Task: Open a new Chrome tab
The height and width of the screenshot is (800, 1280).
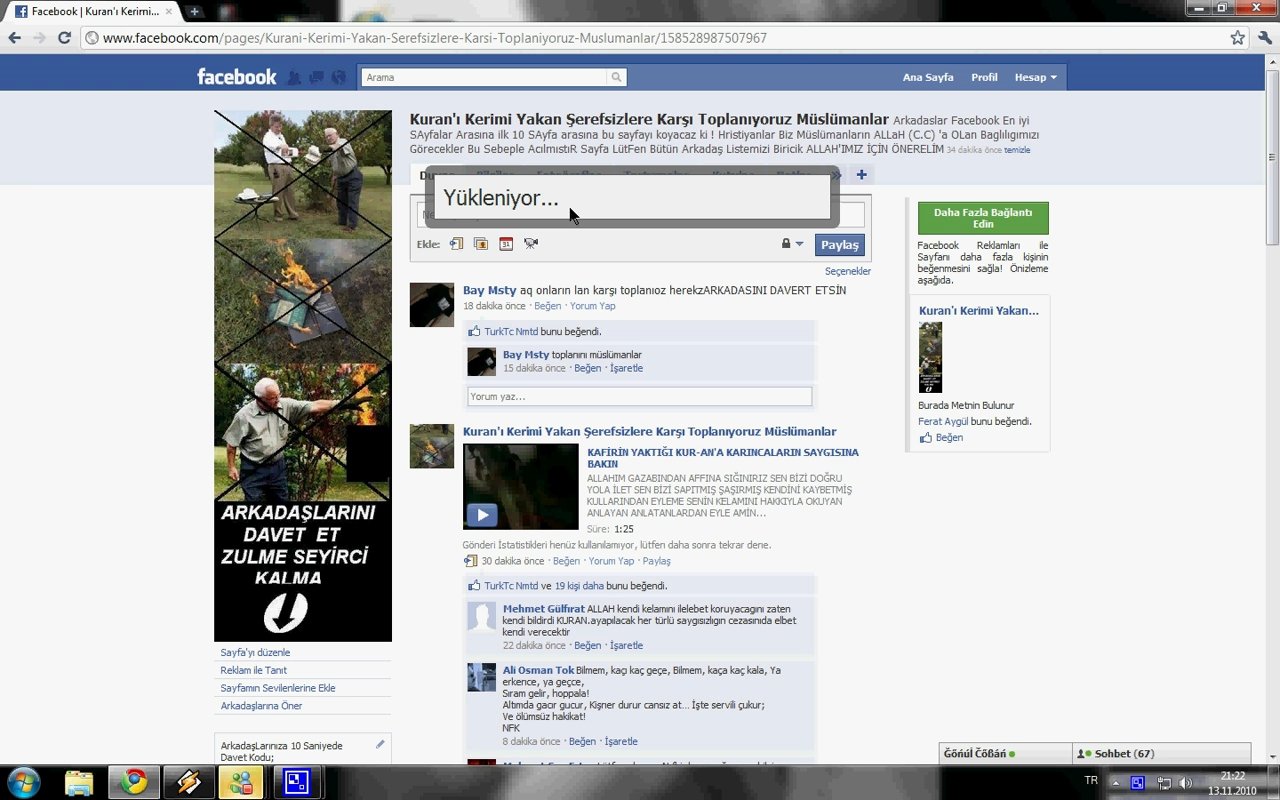Action: pyautogui.click(x=194, y=12)
